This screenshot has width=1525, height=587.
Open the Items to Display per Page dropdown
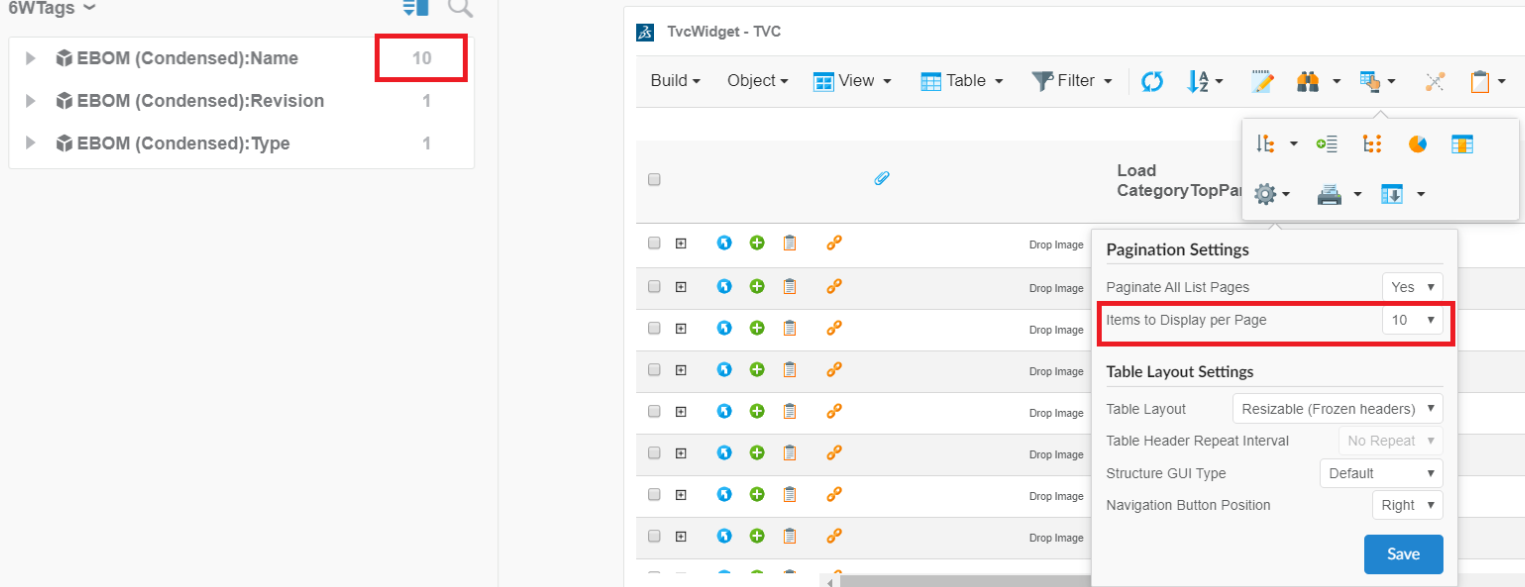[x=1412, y=320]
